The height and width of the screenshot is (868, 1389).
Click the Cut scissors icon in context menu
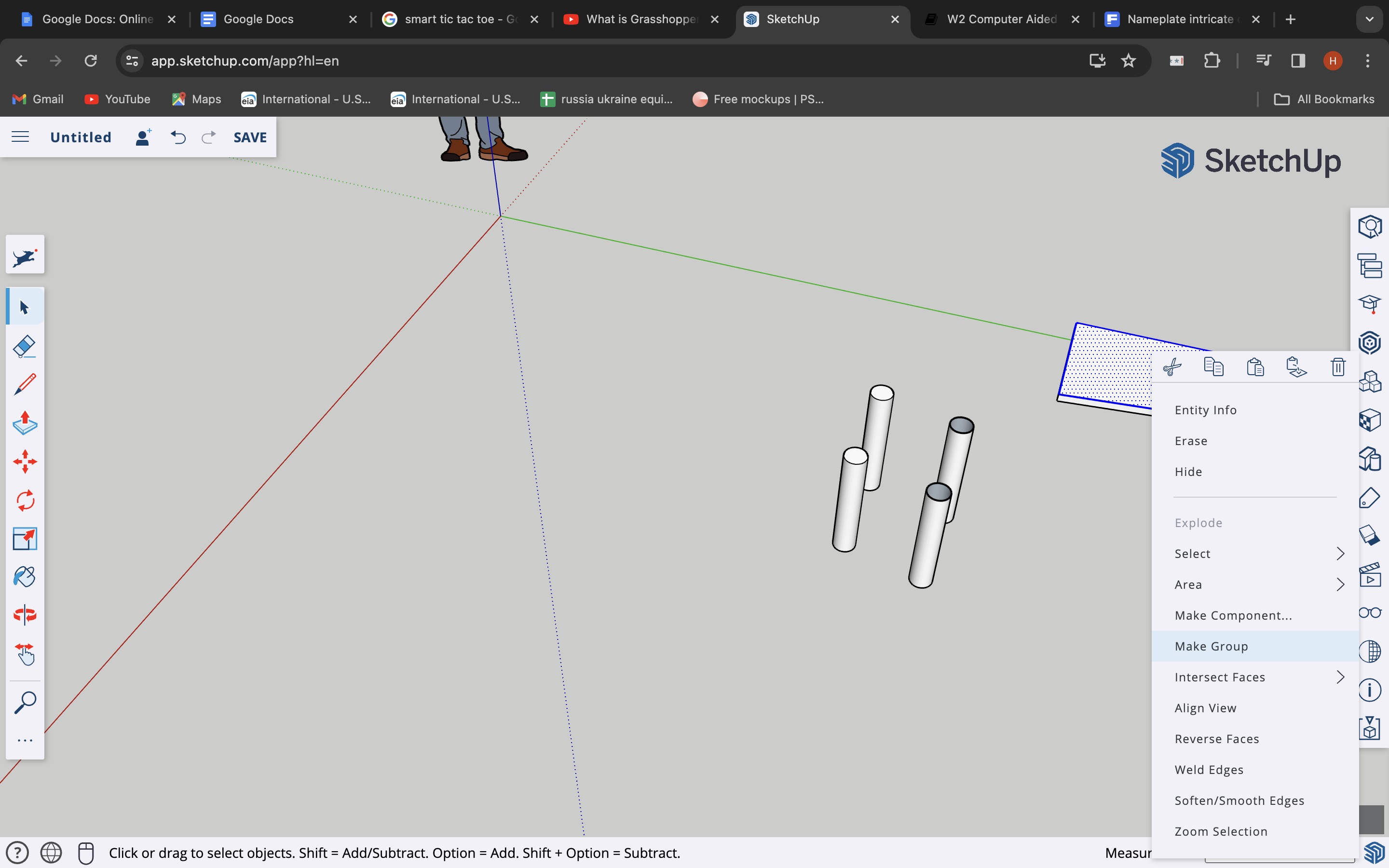(x=1172, y=366)
